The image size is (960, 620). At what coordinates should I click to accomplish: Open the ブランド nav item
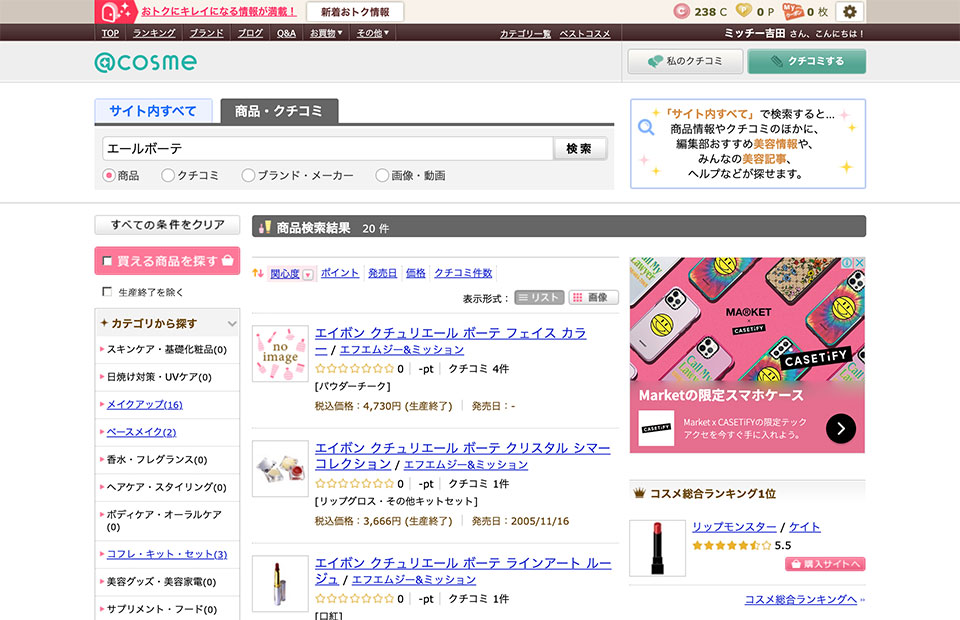click(206, 33)
